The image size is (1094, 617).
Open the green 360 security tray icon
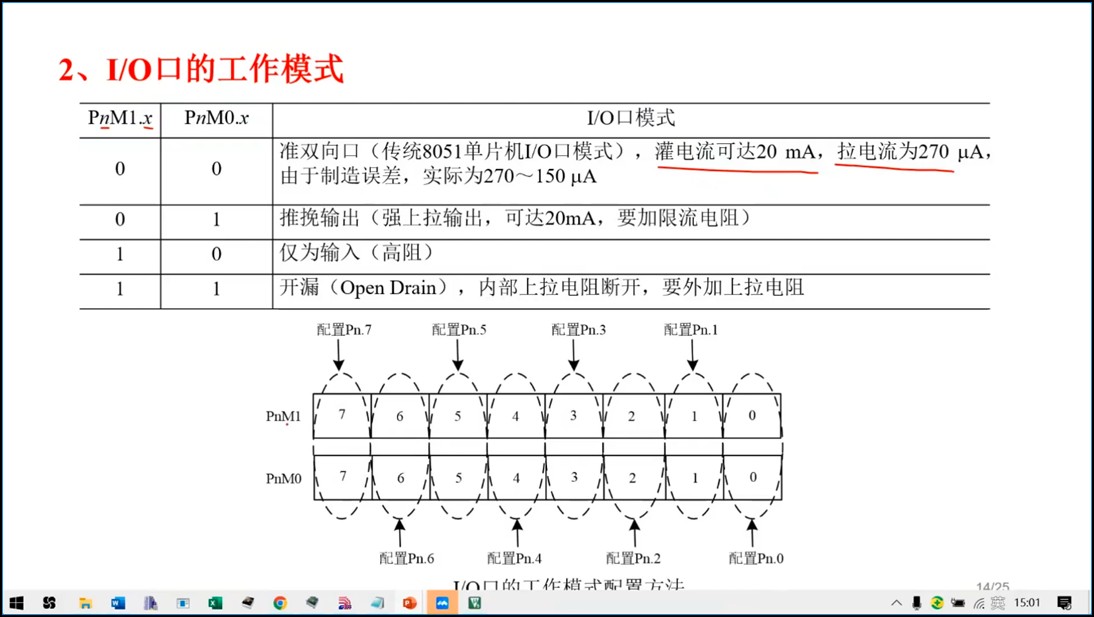(x=937, y=603)
